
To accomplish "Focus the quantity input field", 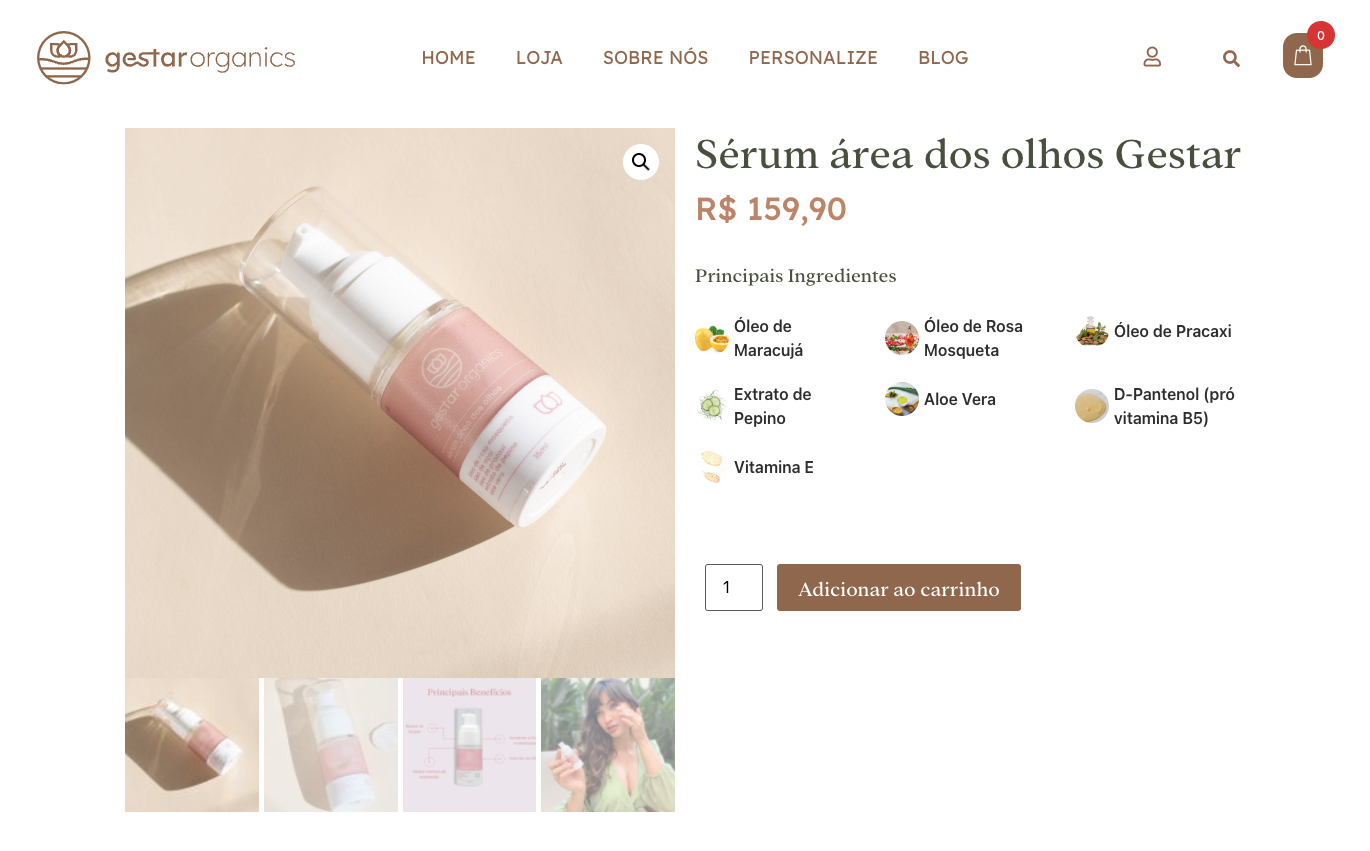I will pyautogui.click(x=734, y=588).
